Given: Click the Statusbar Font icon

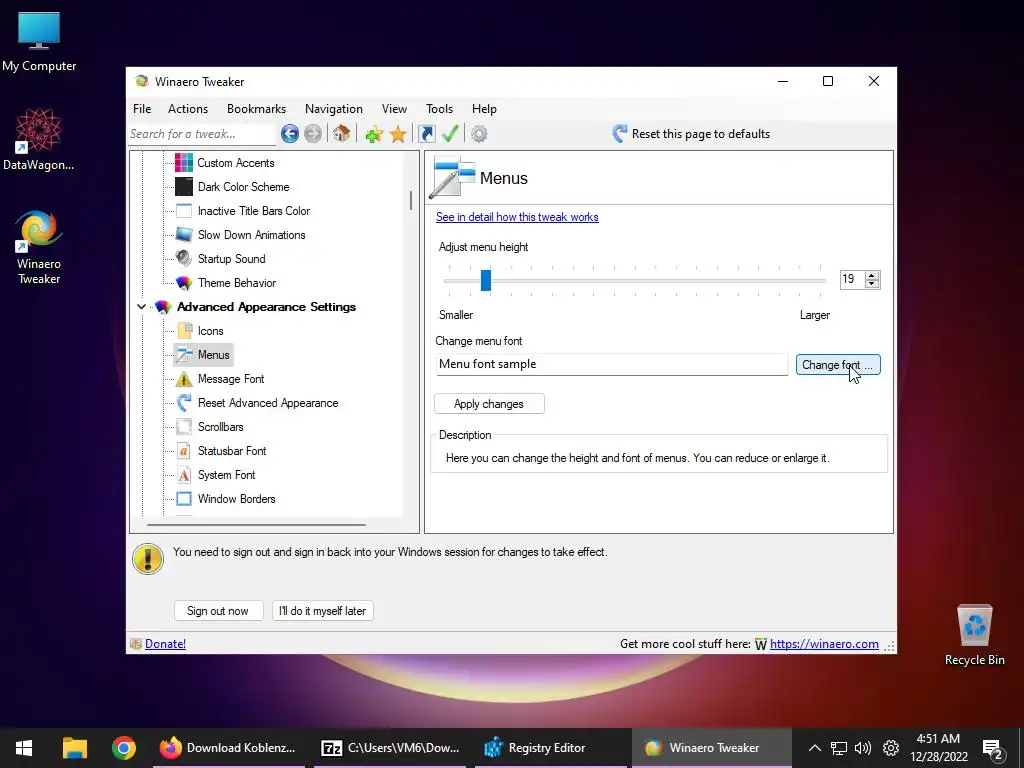Looking at the screenshot, I should coord(184,451).
